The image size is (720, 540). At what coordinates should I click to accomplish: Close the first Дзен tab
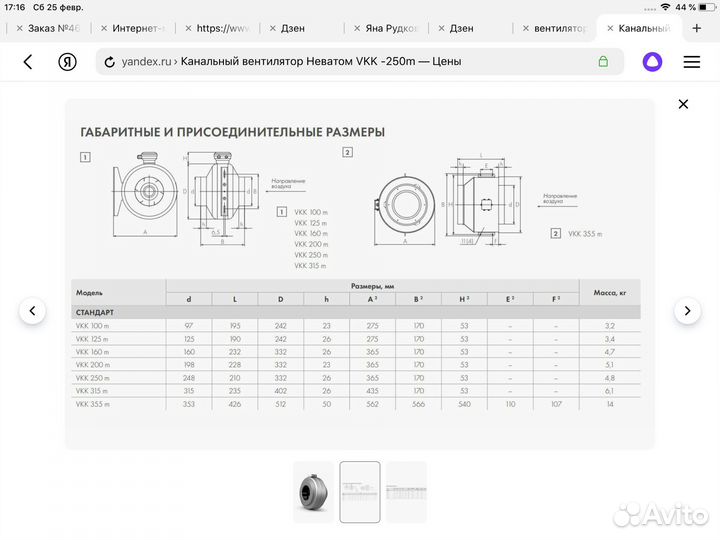point(273,28)
